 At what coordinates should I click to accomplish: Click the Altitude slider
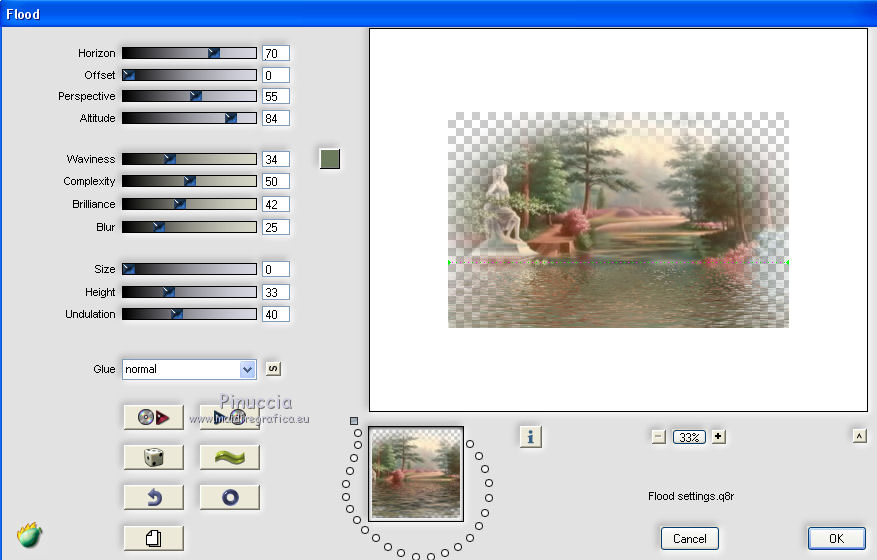[x=189, y=118]
